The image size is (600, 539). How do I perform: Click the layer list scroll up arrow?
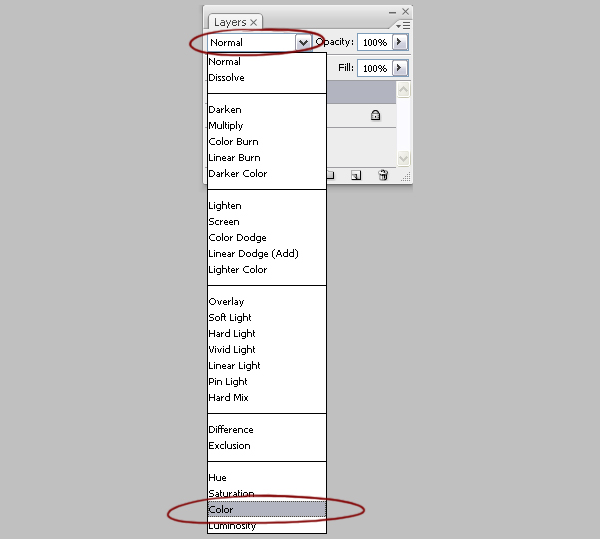click(x=403, y=90)
